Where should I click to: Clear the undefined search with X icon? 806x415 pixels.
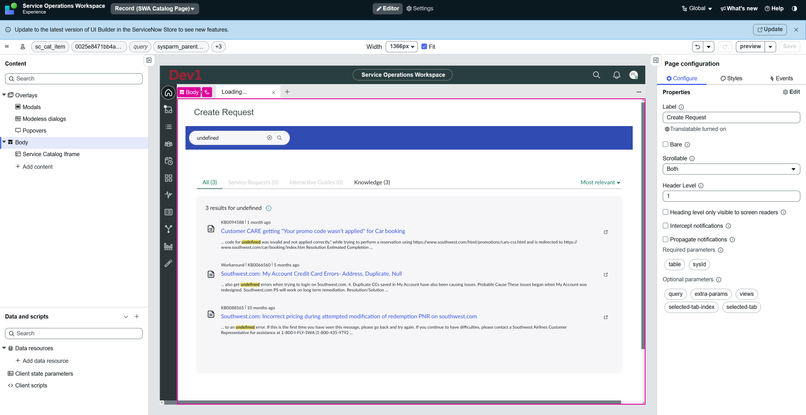pyautogui.click(x=269, y=138)
